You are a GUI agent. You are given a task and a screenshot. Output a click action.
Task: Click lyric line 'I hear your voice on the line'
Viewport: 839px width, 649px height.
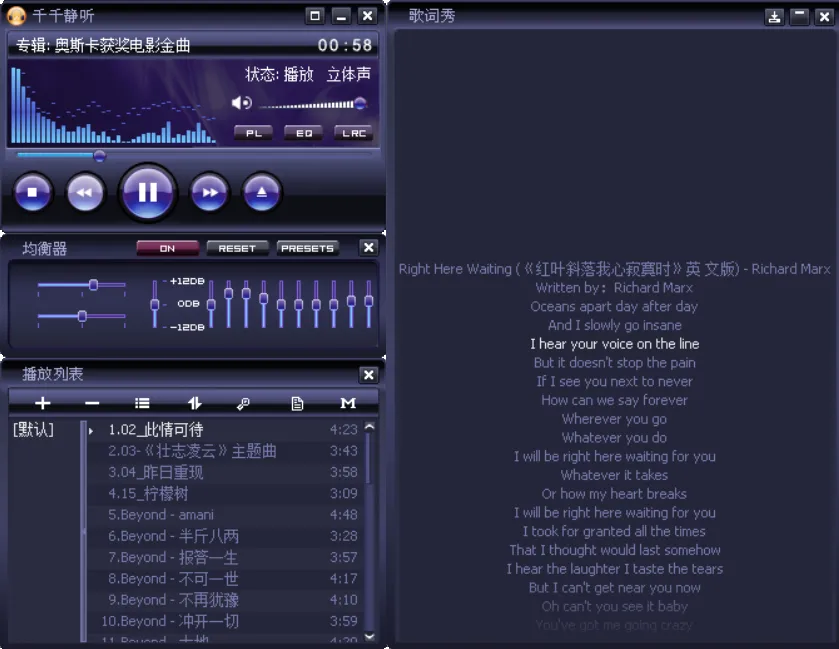(x=614, y=344)
